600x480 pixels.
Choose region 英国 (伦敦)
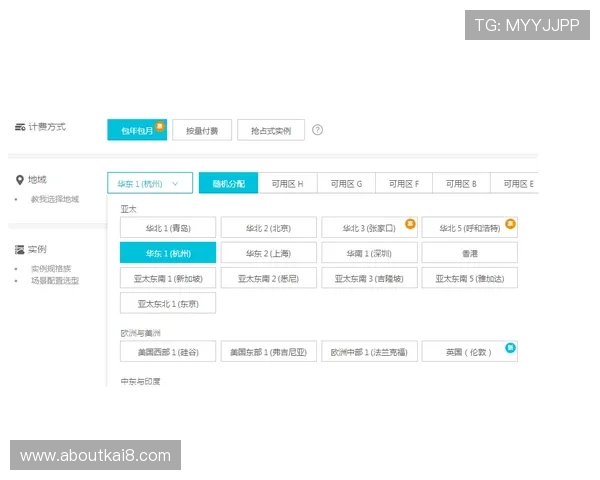point(470,351)
